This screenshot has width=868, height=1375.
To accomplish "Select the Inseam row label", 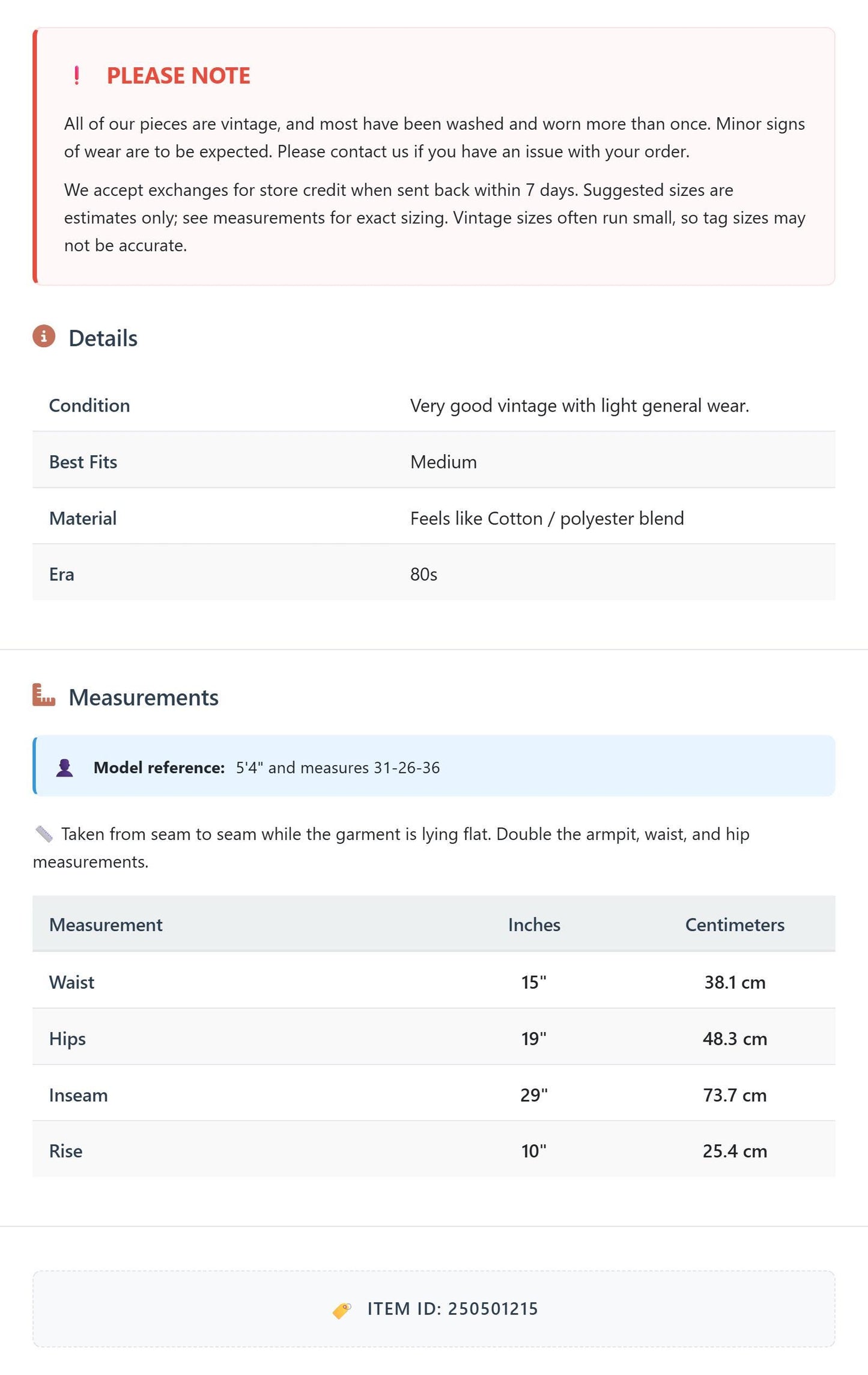I will 79,1095.
